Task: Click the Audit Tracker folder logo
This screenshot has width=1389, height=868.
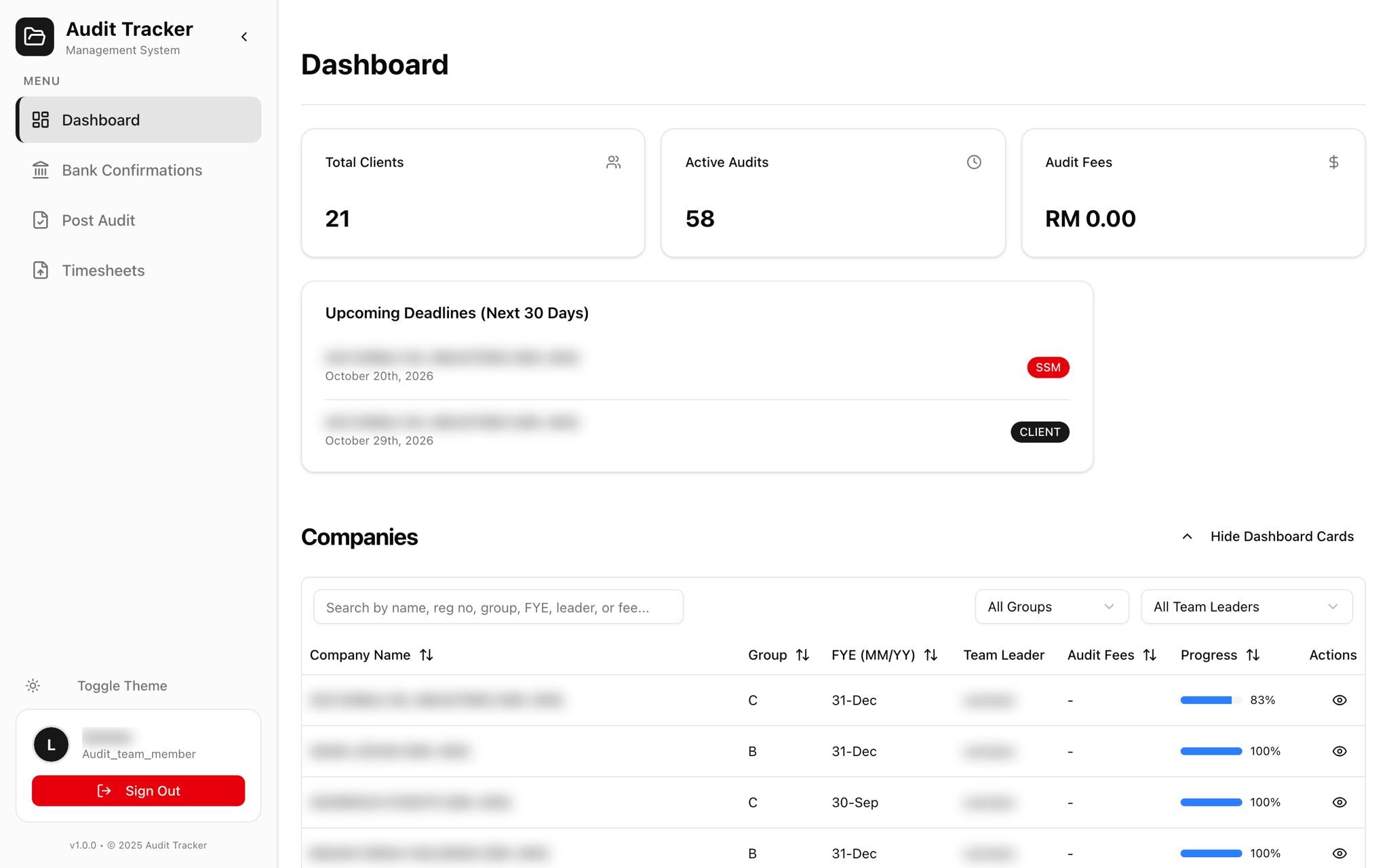Action: [x=35, y=37]
